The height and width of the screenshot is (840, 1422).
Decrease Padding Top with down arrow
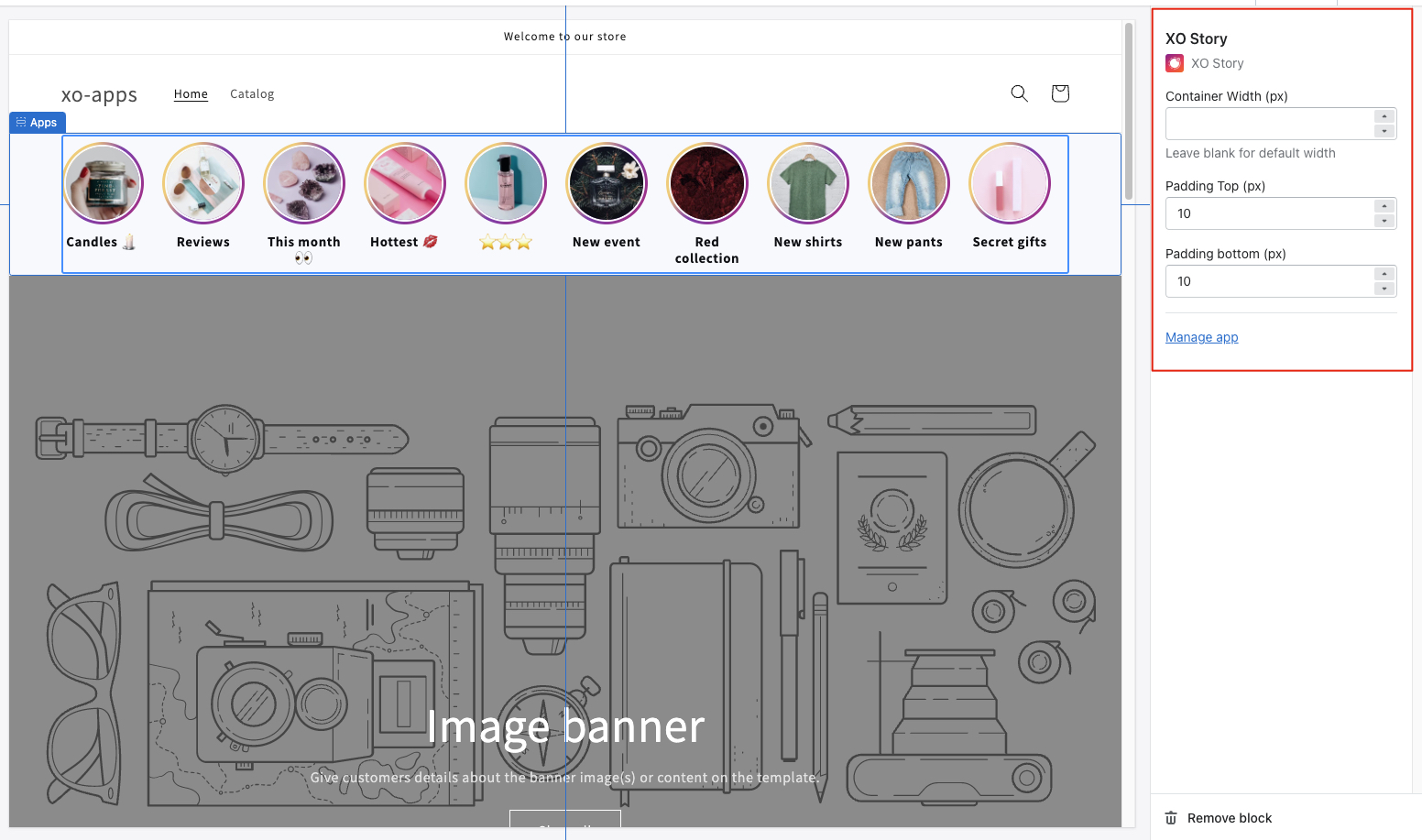click(x=1384, y=222)
